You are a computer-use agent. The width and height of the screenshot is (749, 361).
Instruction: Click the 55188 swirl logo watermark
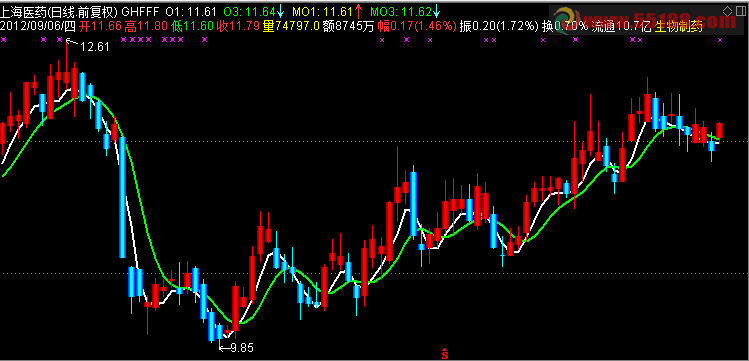[x=568, y=20]
